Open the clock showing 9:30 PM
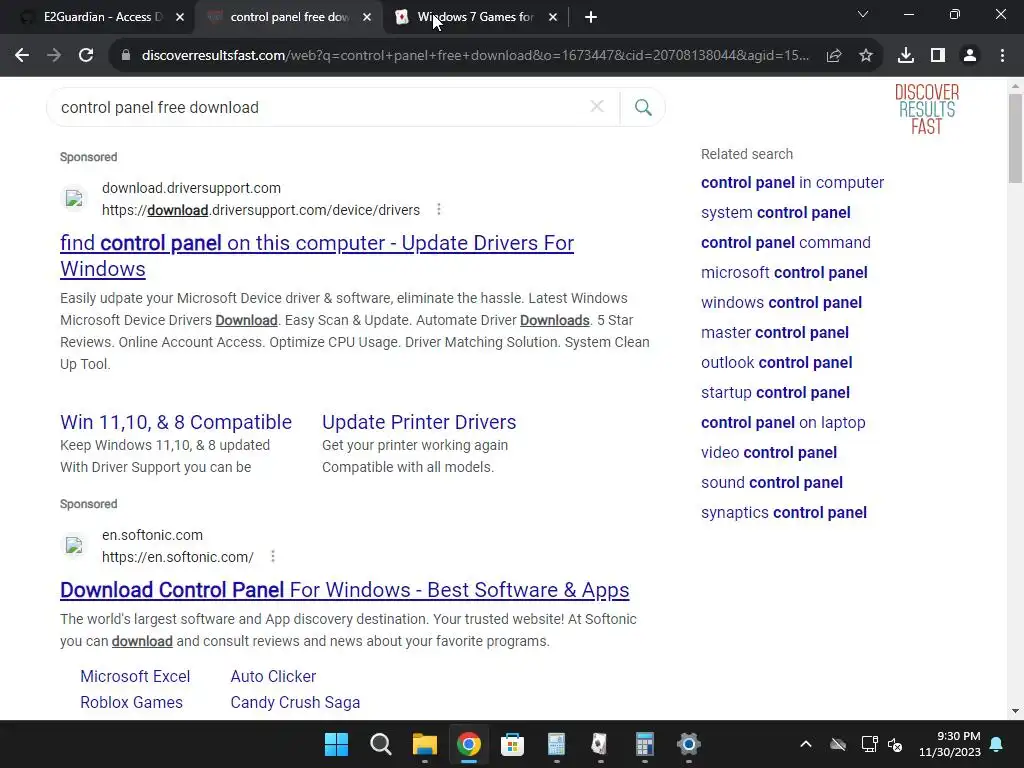 click(x=950, y=744)
